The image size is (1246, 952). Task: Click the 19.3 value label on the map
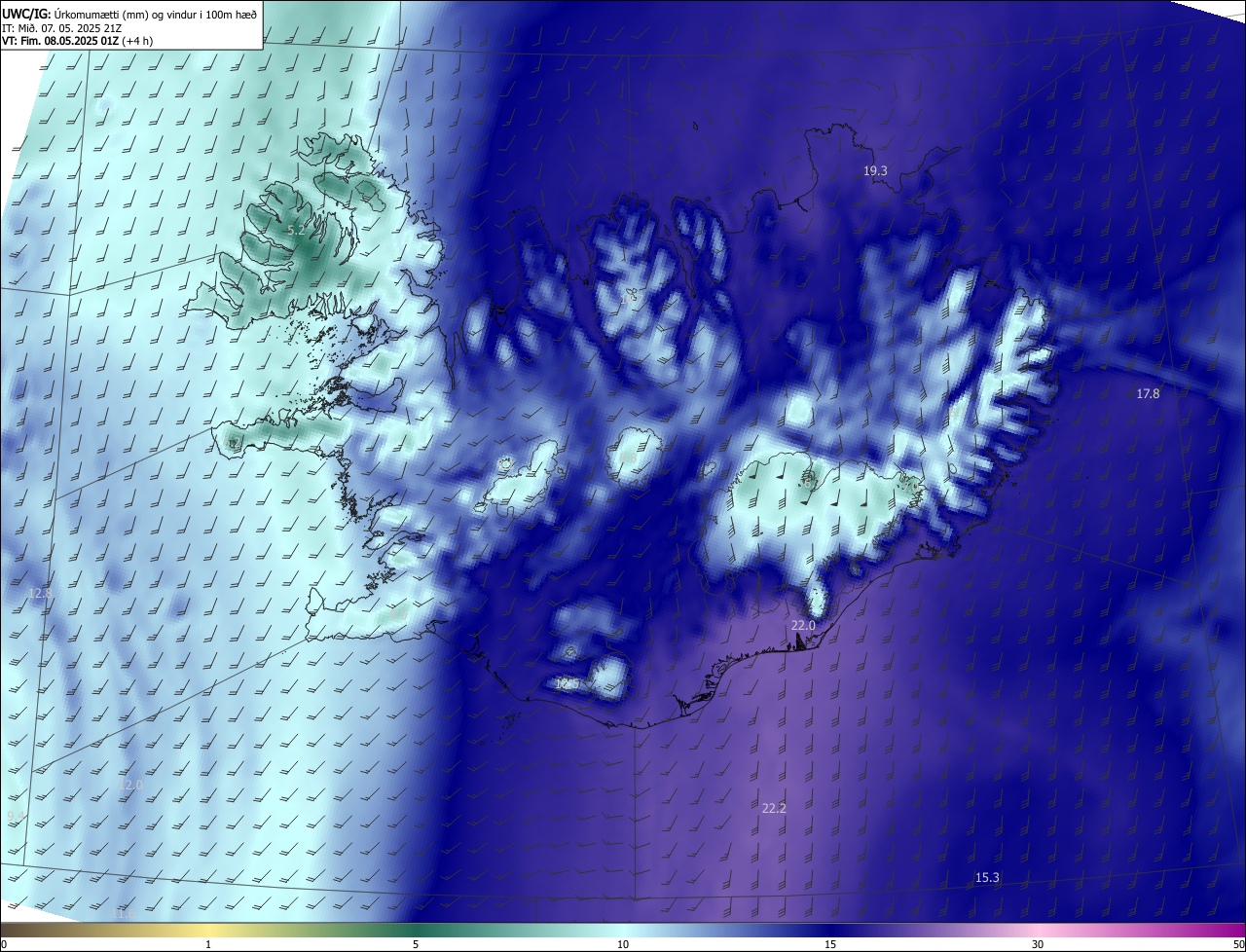tap(875, 170)
